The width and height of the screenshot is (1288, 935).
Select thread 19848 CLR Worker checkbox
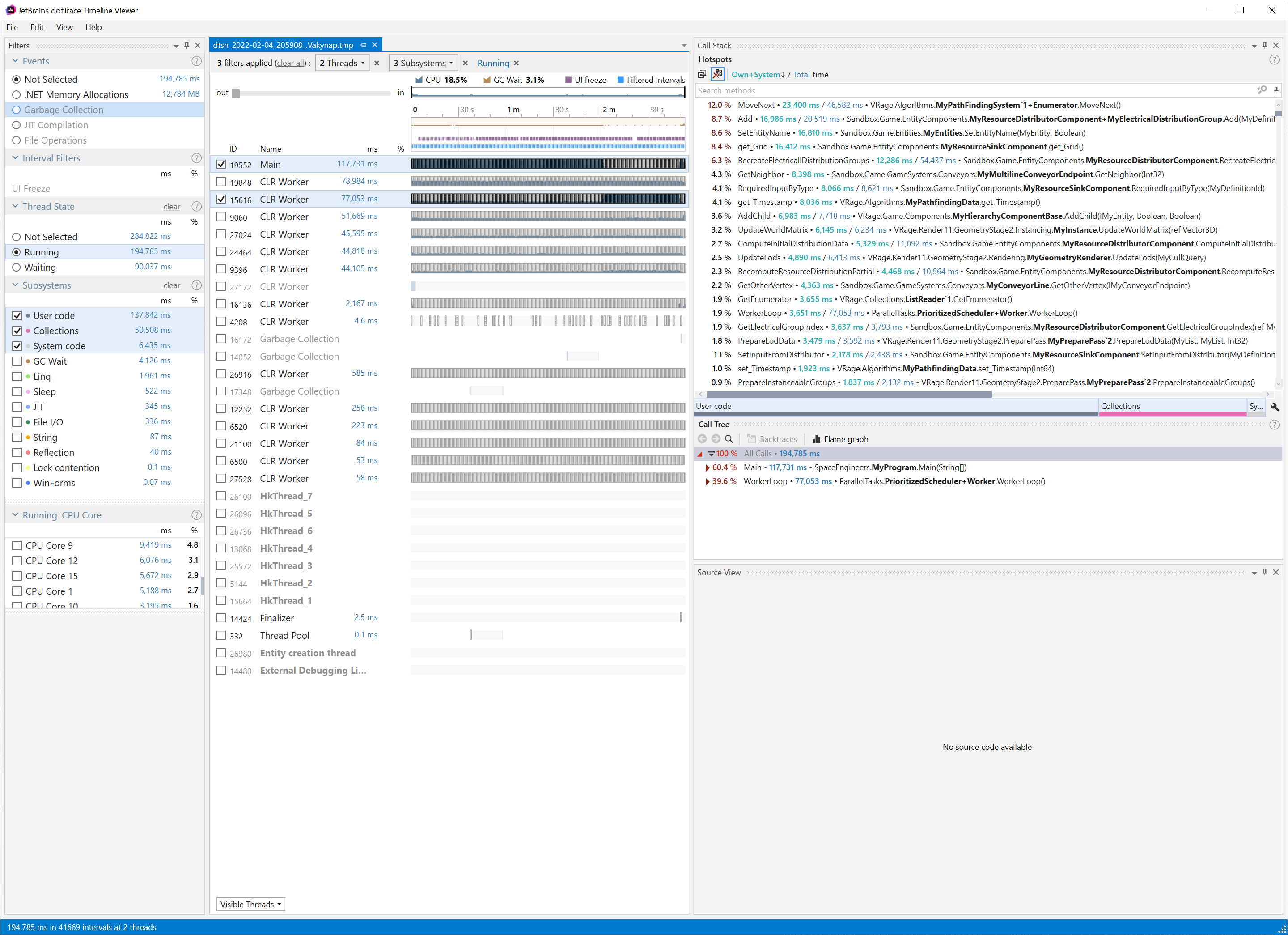point(221,182)
